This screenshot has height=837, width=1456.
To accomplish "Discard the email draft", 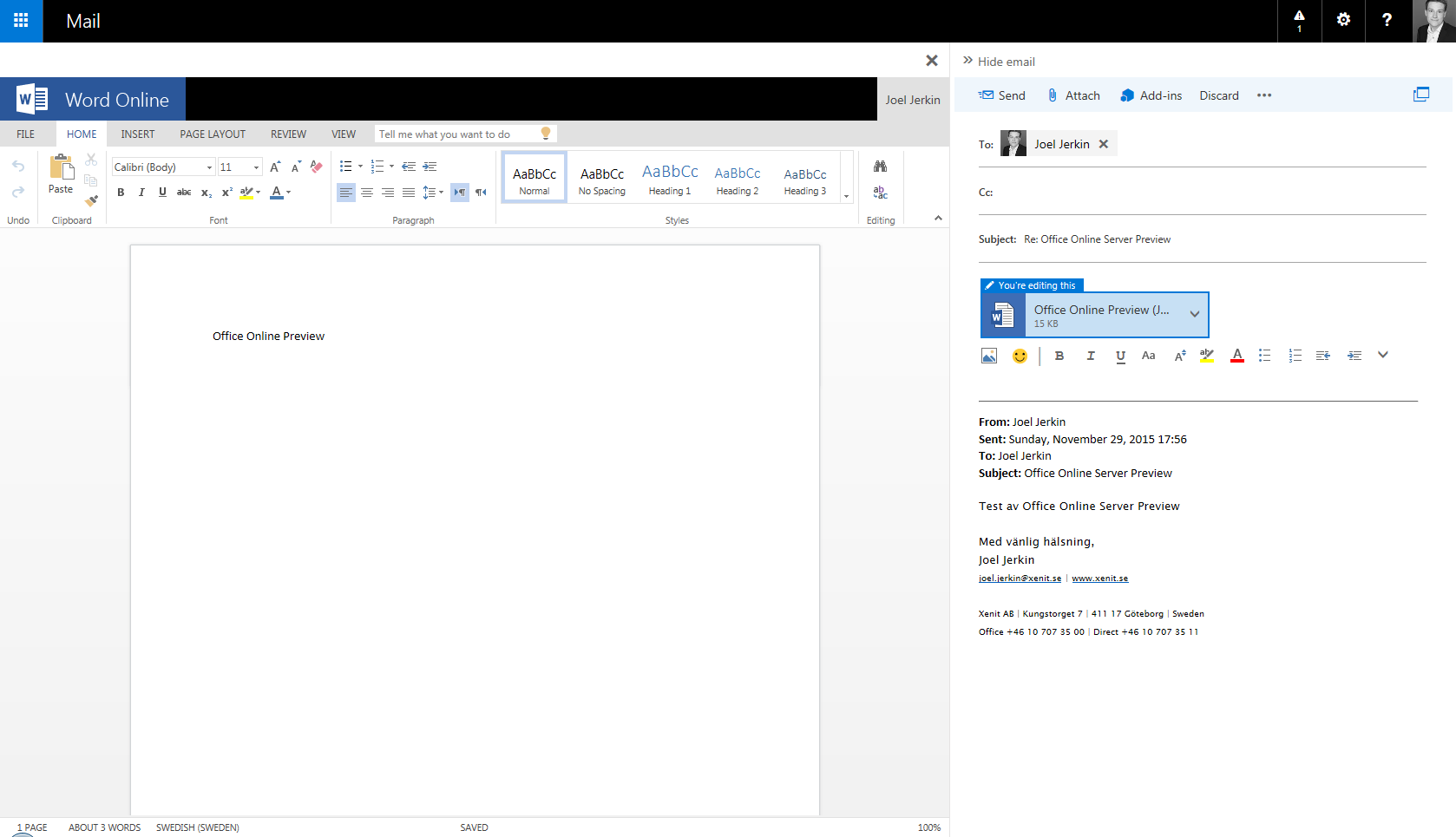I will (1219, 95).
